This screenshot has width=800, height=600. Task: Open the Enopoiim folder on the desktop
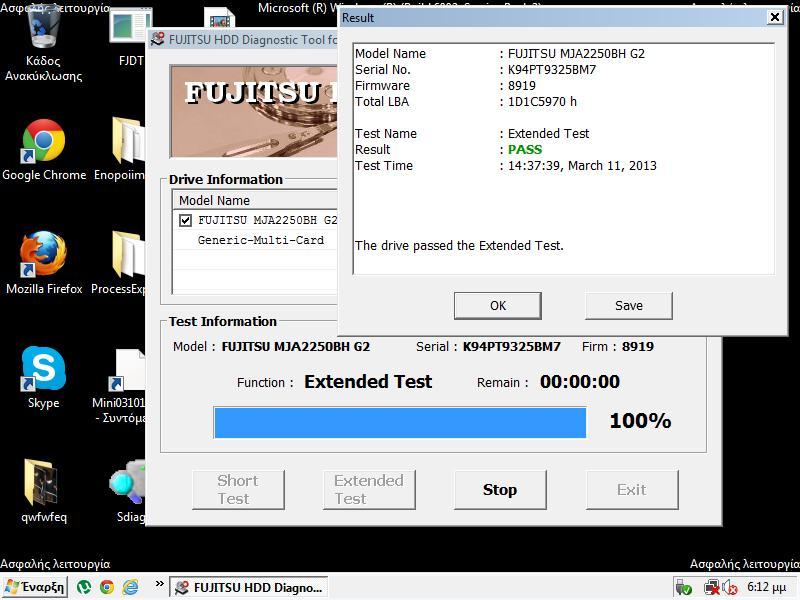point(121,149)
